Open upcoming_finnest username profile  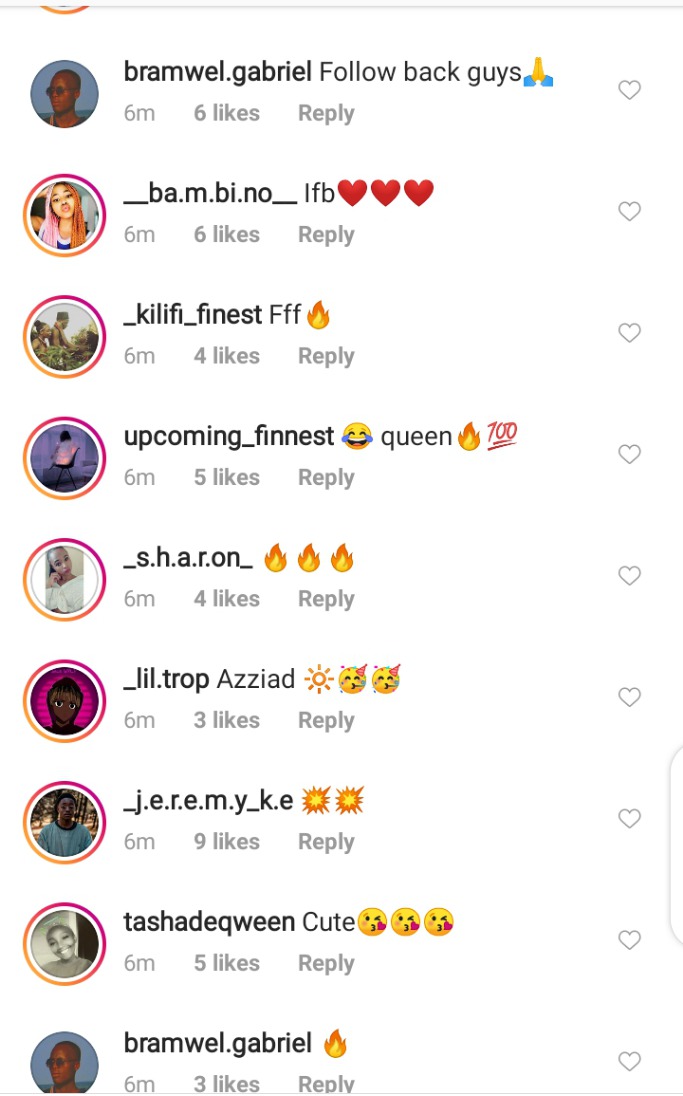point(229,436)
